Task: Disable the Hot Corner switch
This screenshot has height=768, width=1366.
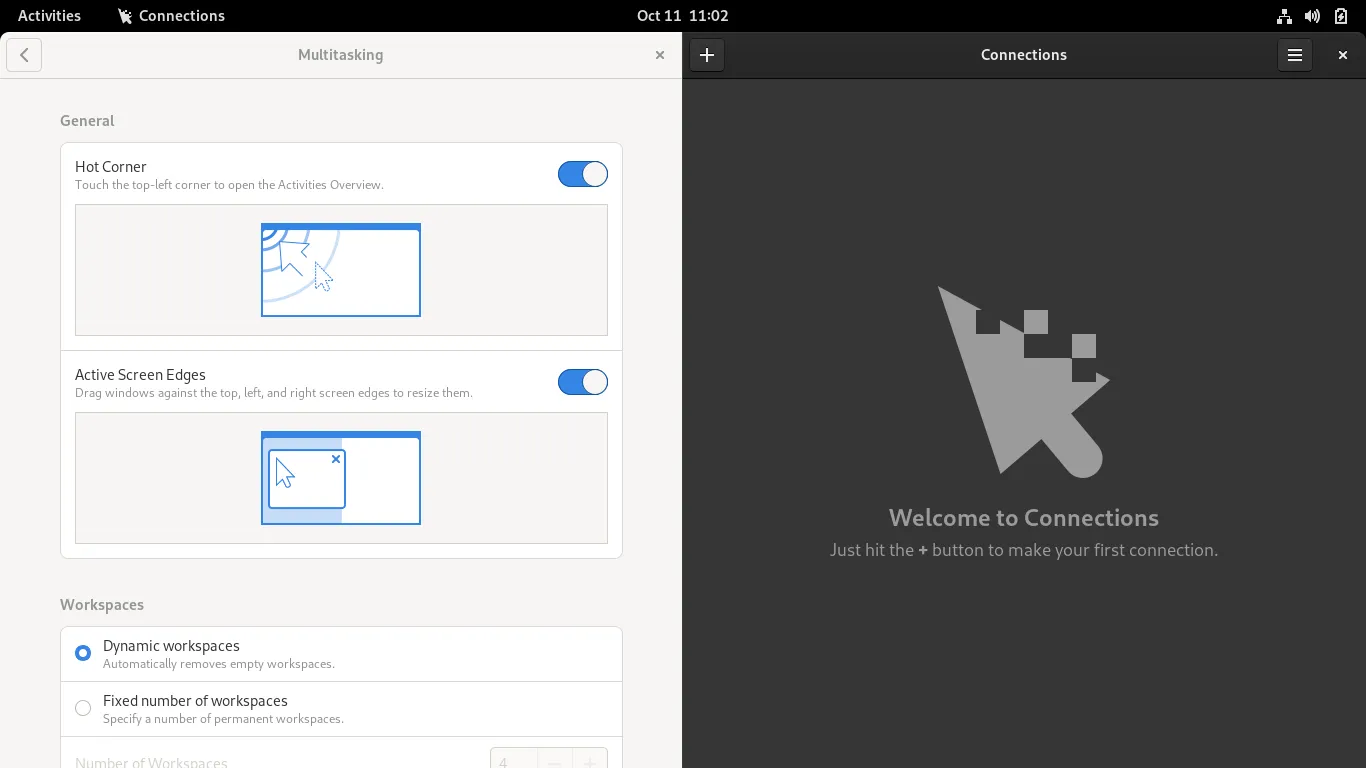Action: pos(583,174)
